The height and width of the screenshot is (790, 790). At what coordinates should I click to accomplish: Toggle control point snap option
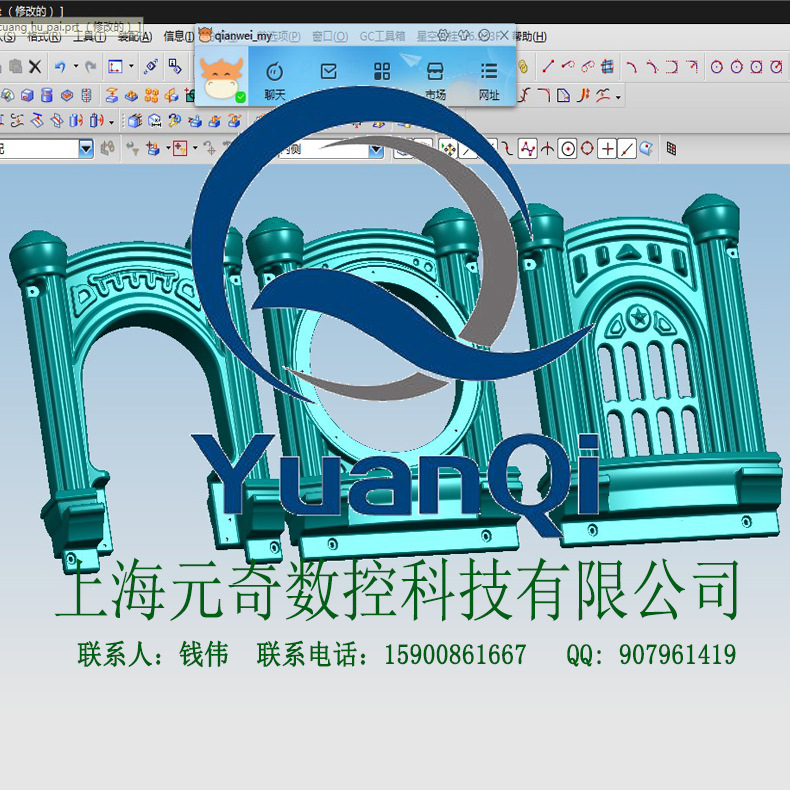point(507,149)
